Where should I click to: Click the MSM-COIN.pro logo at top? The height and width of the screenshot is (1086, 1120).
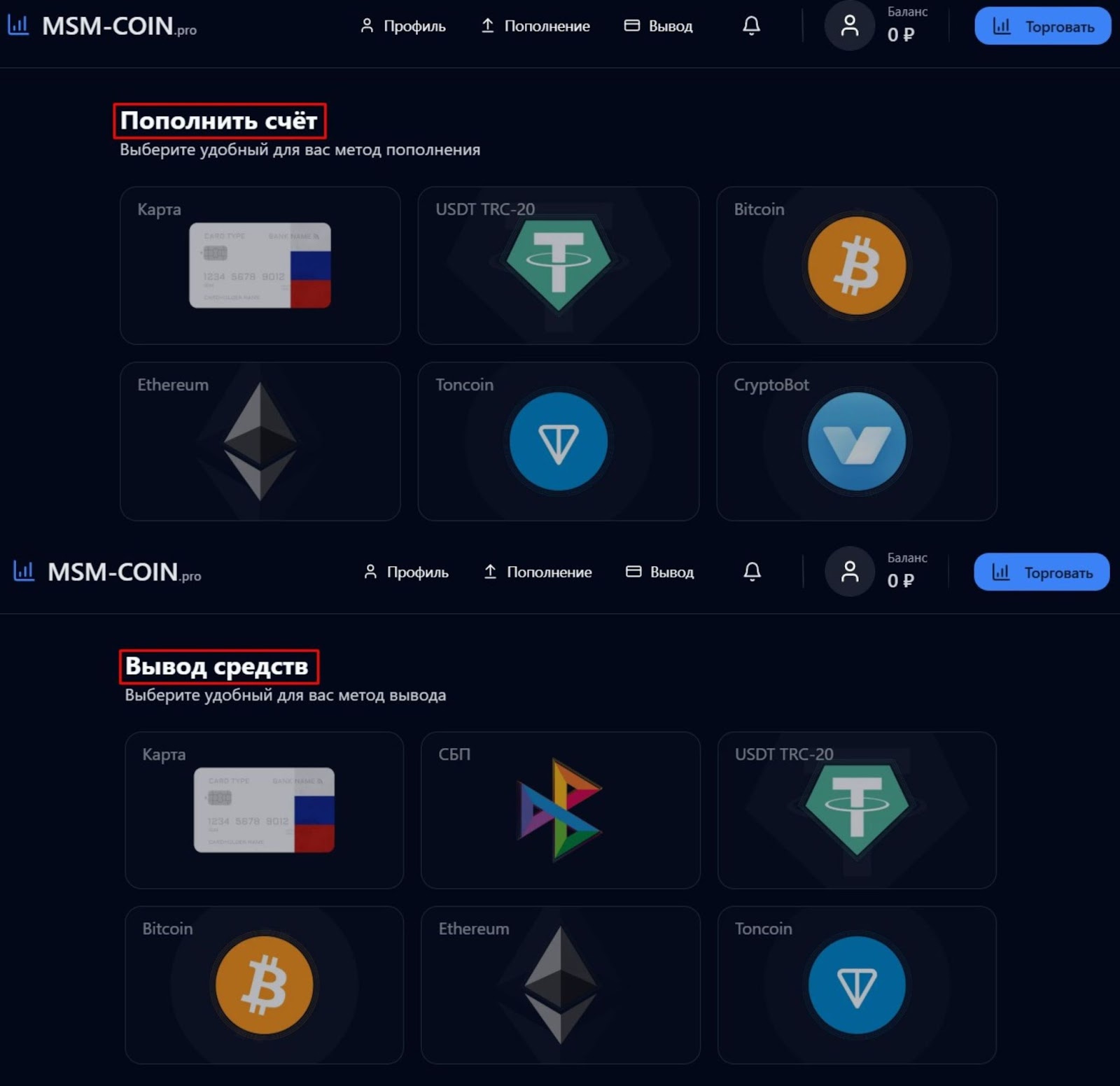[102, 26]
